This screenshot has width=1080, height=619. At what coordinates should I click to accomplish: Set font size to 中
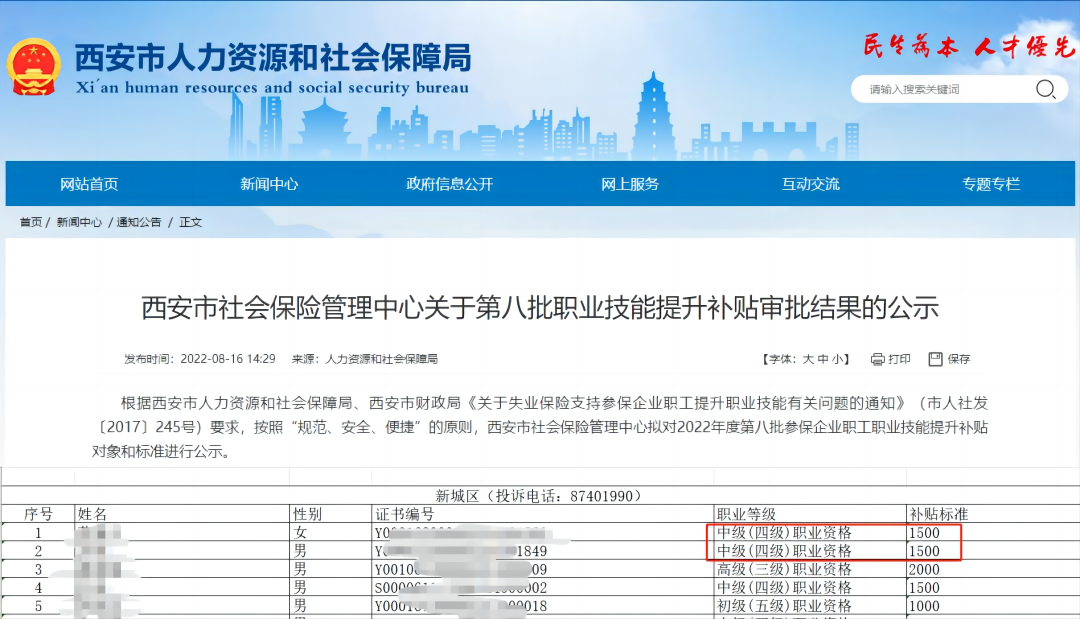click(x=823, y=359)
